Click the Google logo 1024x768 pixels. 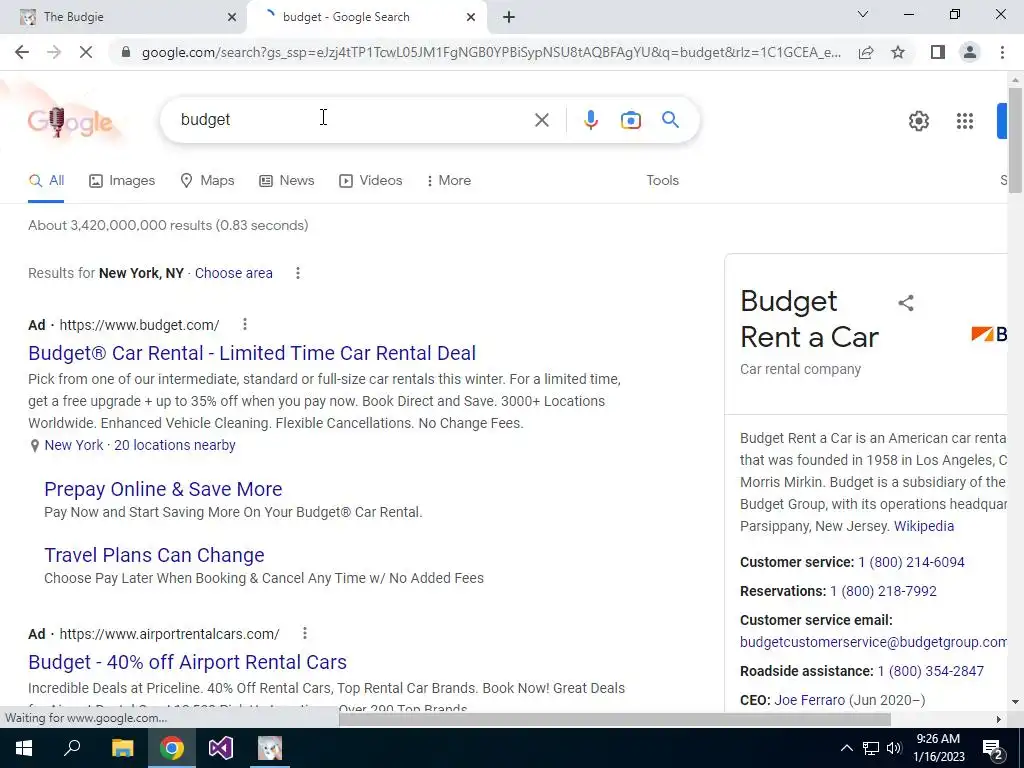(x=71, y=121)
